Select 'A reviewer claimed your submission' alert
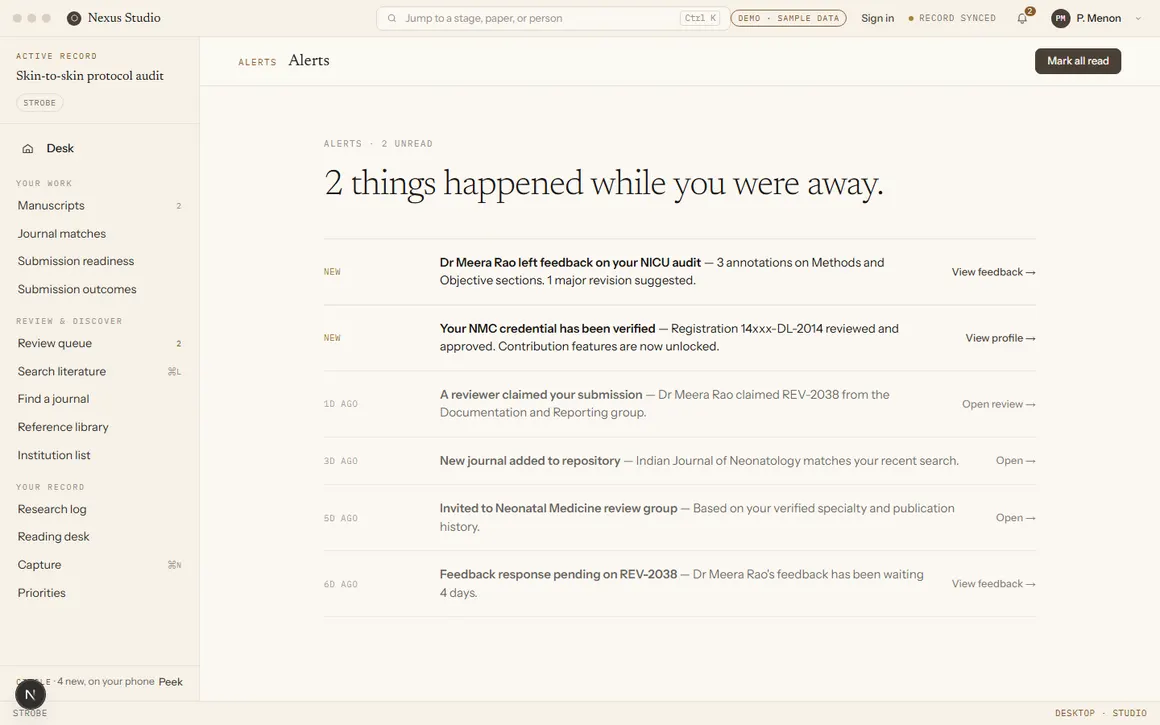The image size is (1160, 725). [541, 394]
